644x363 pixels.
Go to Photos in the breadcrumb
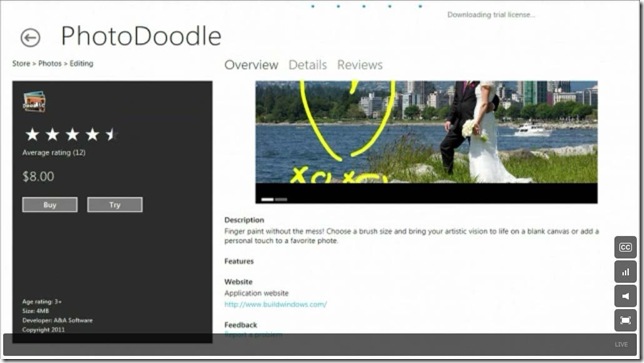[x=50, y=63]
